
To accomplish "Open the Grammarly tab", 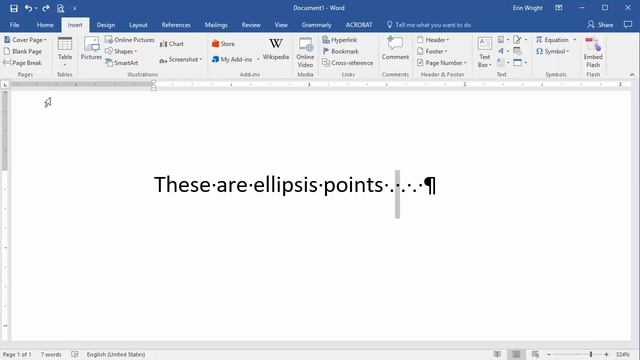I will (316, 25).
